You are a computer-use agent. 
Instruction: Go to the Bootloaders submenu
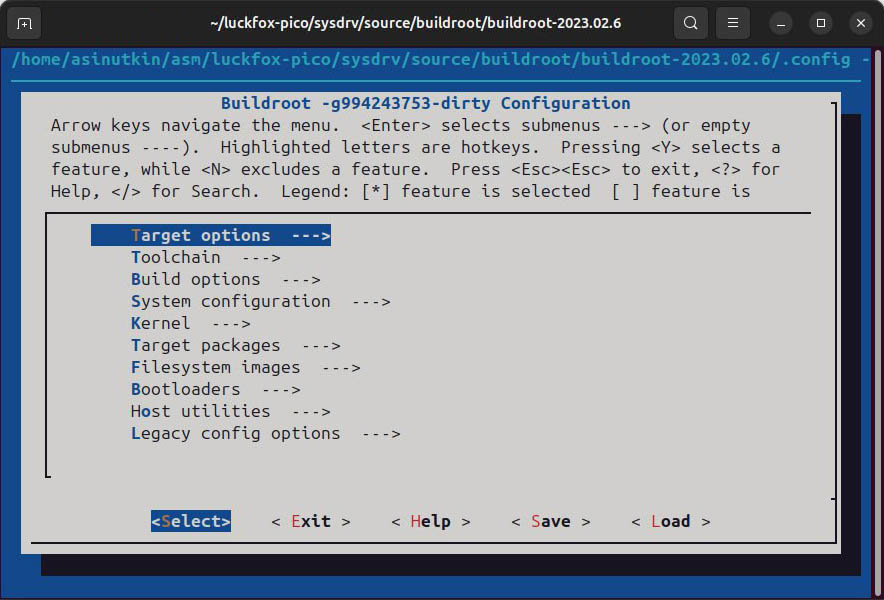pos(215,389)
